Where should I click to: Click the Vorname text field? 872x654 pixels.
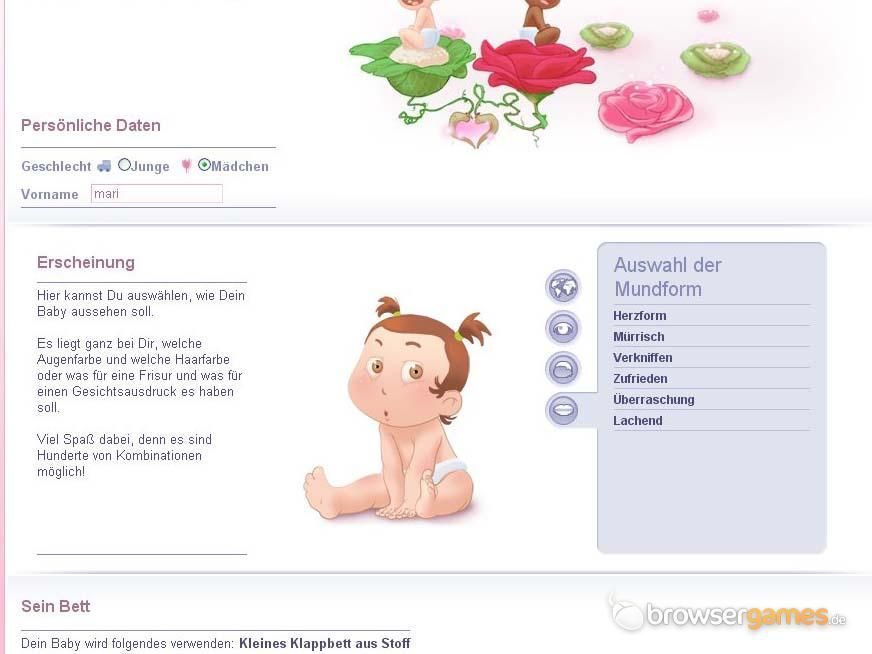(x=157, y=194)
